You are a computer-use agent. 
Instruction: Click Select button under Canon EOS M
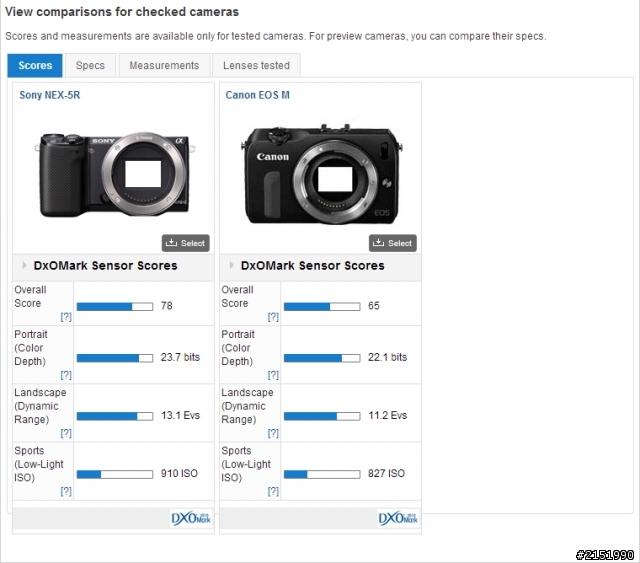pyautogui.click(x=393, y=243)
